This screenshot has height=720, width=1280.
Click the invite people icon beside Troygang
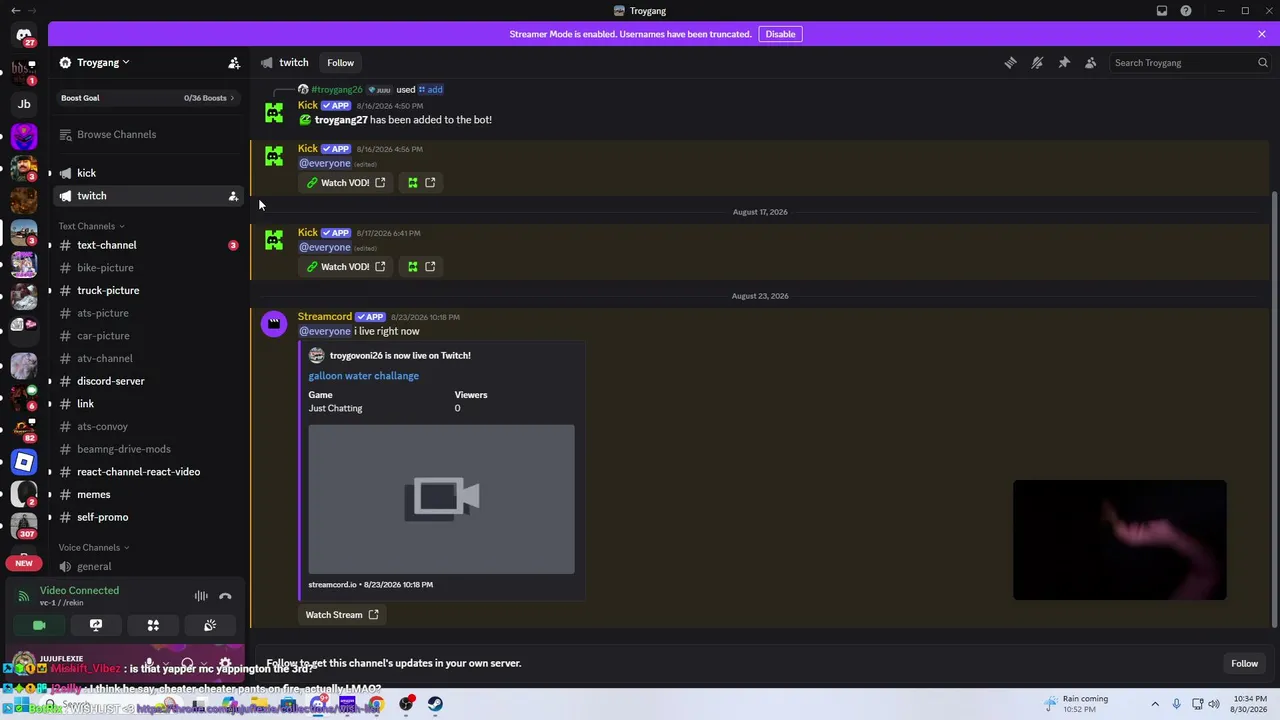click(234, 63)
